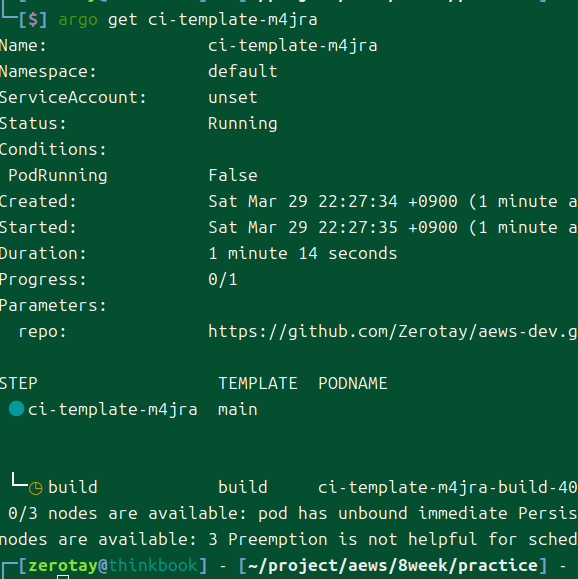
Task: Click the thinkbook hostname in prompt
Action: click(153, 565)
